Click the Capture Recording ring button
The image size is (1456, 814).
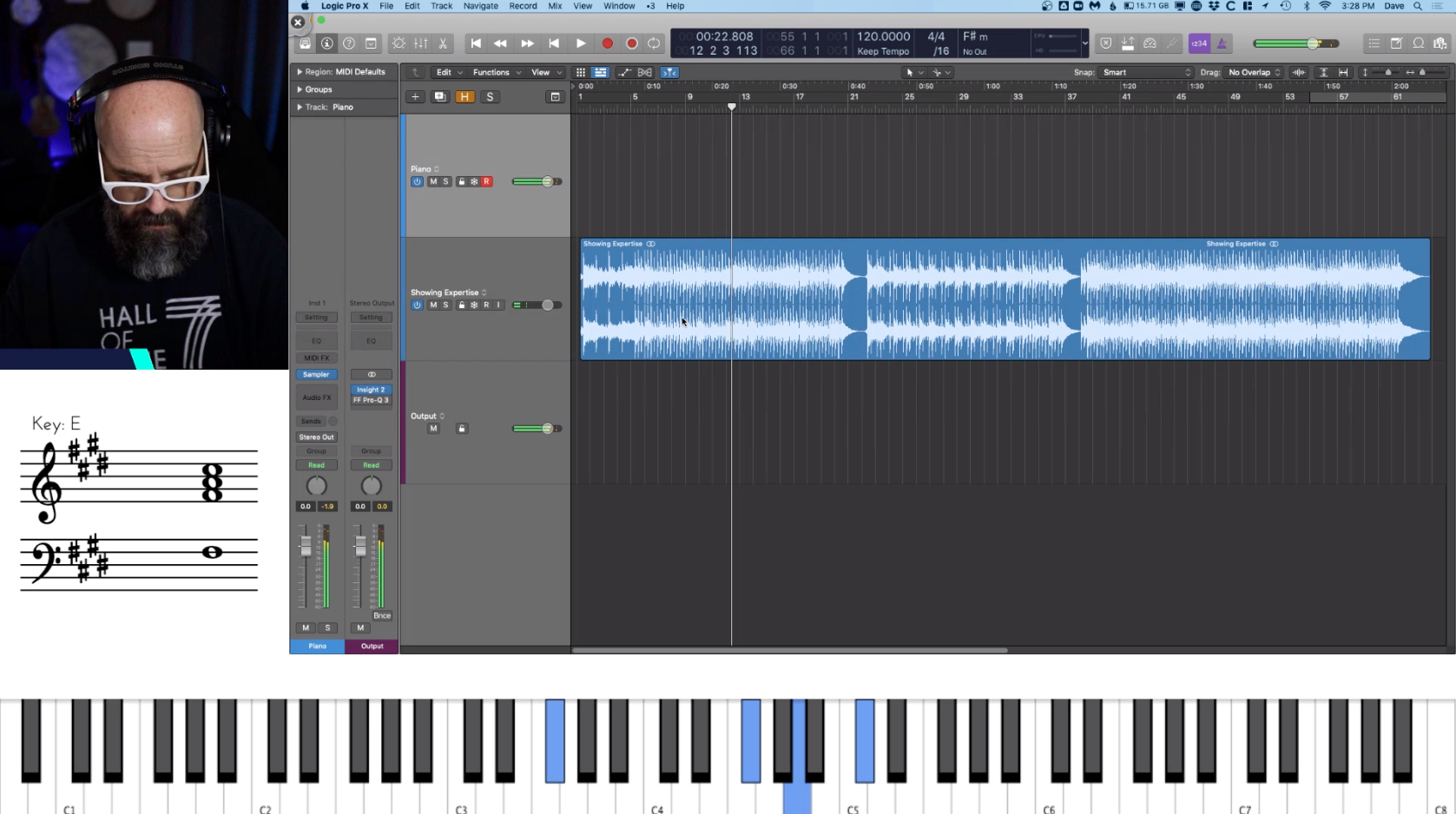click(632, 43)
